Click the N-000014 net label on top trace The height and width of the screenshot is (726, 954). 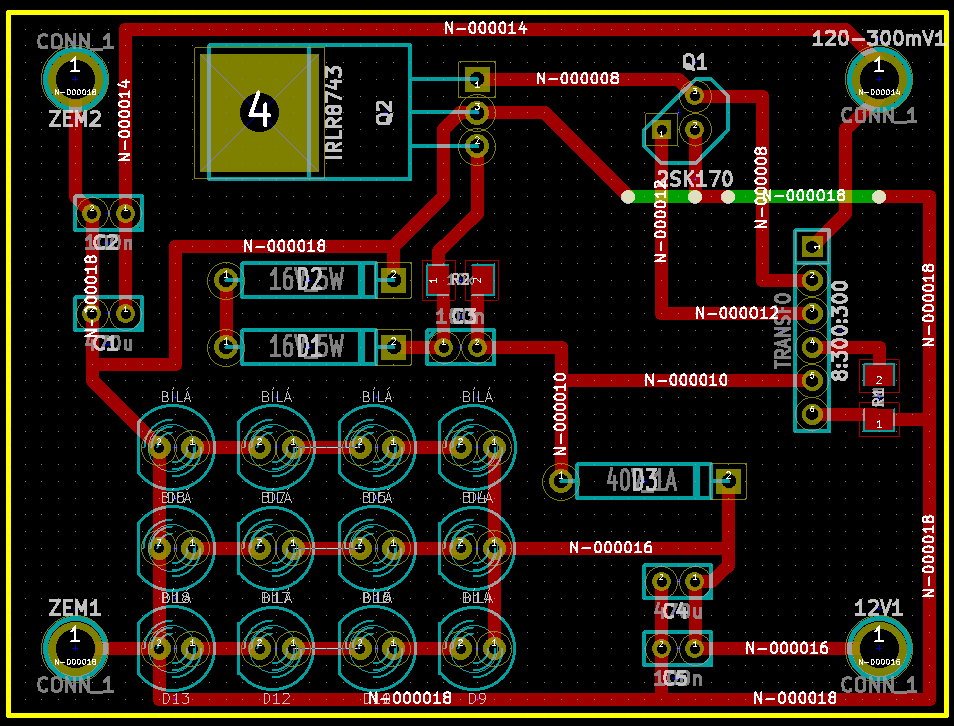[485, 29]
